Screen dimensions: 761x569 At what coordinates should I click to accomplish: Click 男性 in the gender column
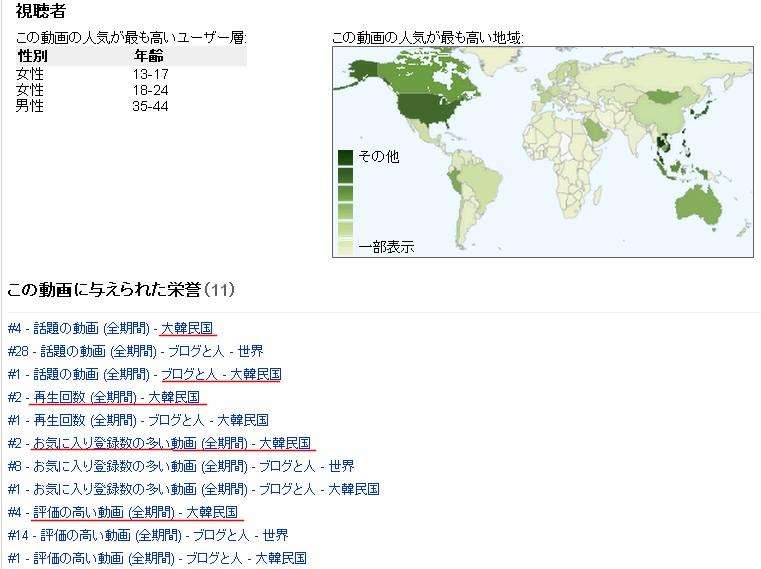[x=30, y=106]
